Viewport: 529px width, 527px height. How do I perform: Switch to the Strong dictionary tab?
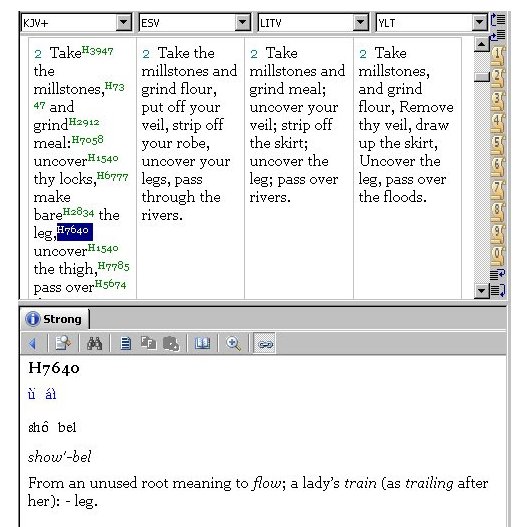point(55,319)
